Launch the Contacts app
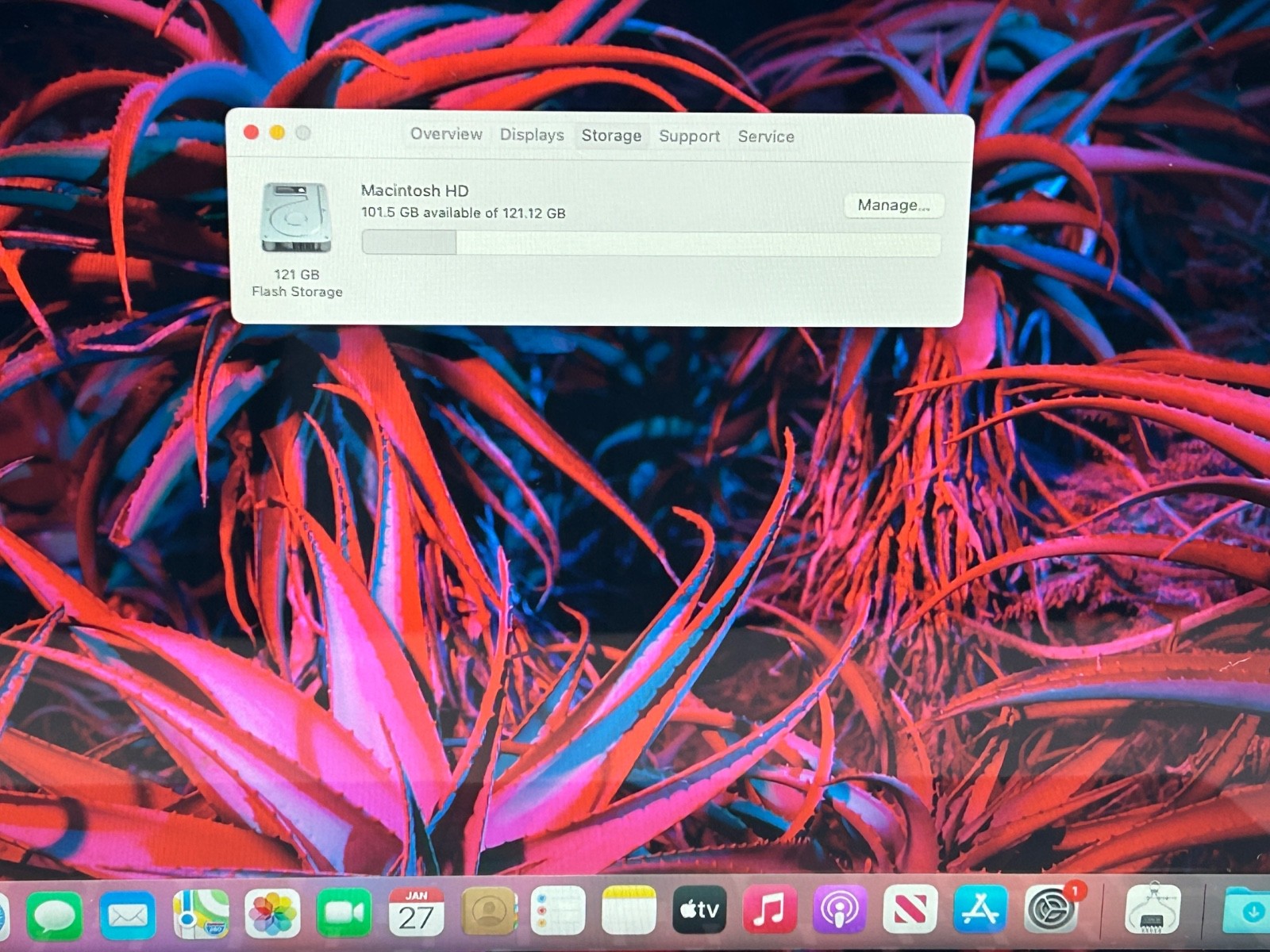This screenshot has width=1270, height=952. 488,912
